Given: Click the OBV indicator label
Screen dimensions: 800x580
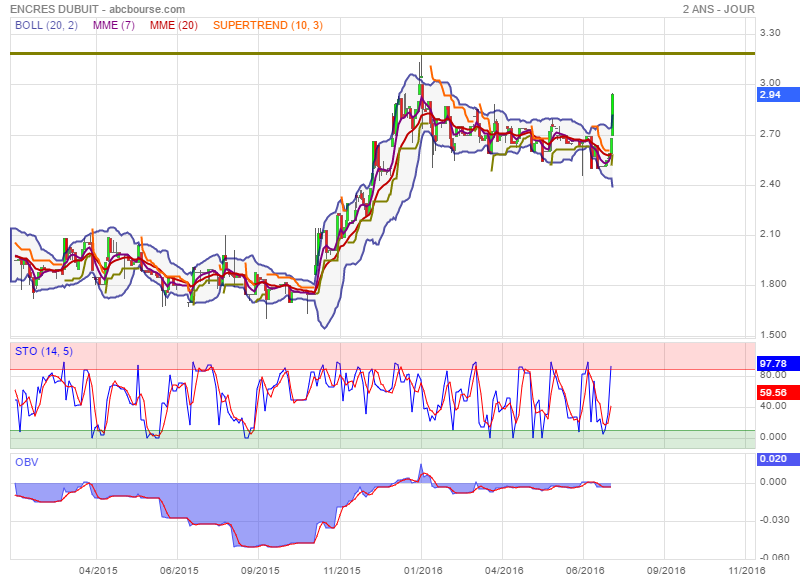Looking at the screenshot, I should [x=27, y=462].
